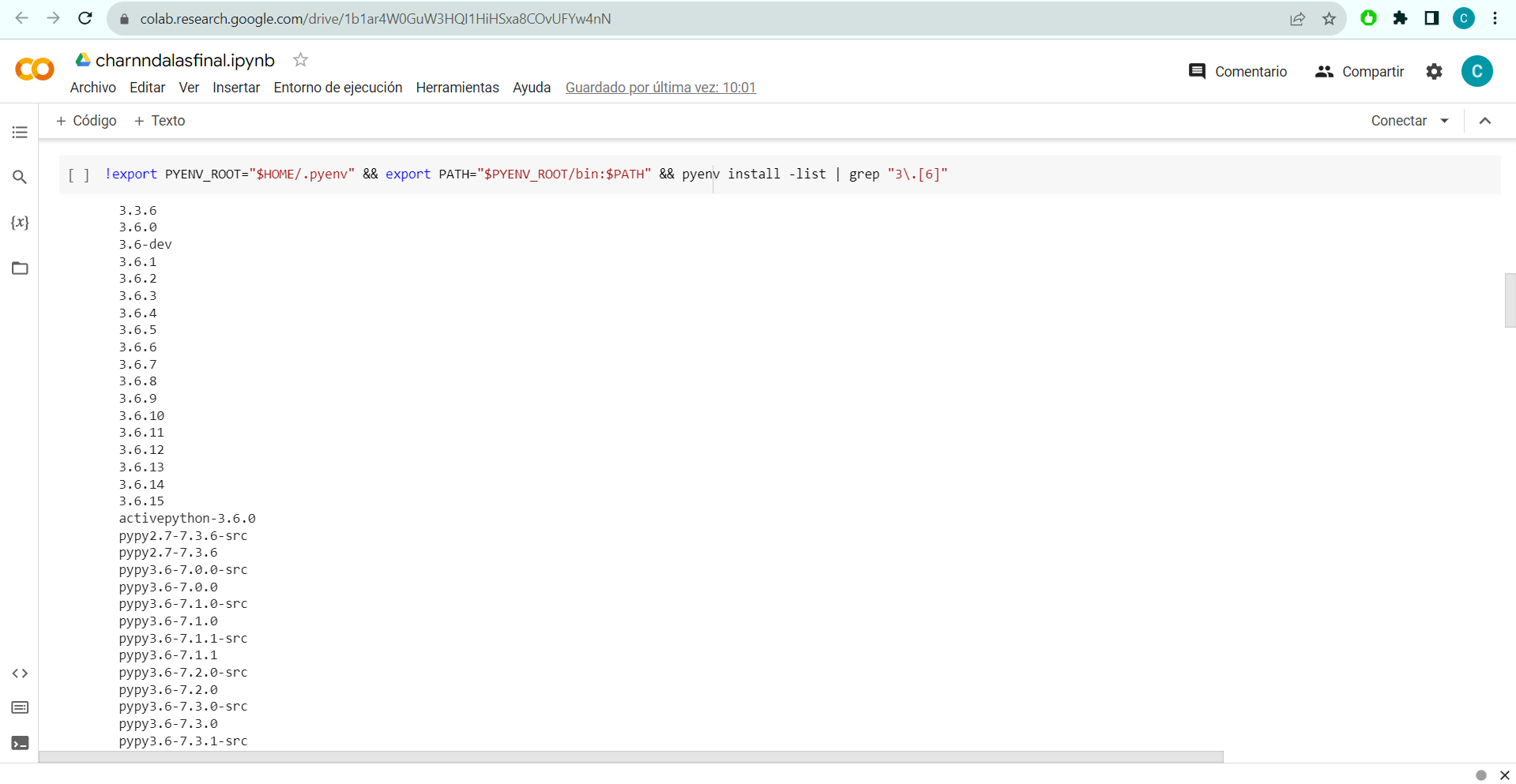Select output line 3.6.10
Image resolution: width=1516 pixels, height=784 pixels.
pyautogui.click(x=141, y=416)
